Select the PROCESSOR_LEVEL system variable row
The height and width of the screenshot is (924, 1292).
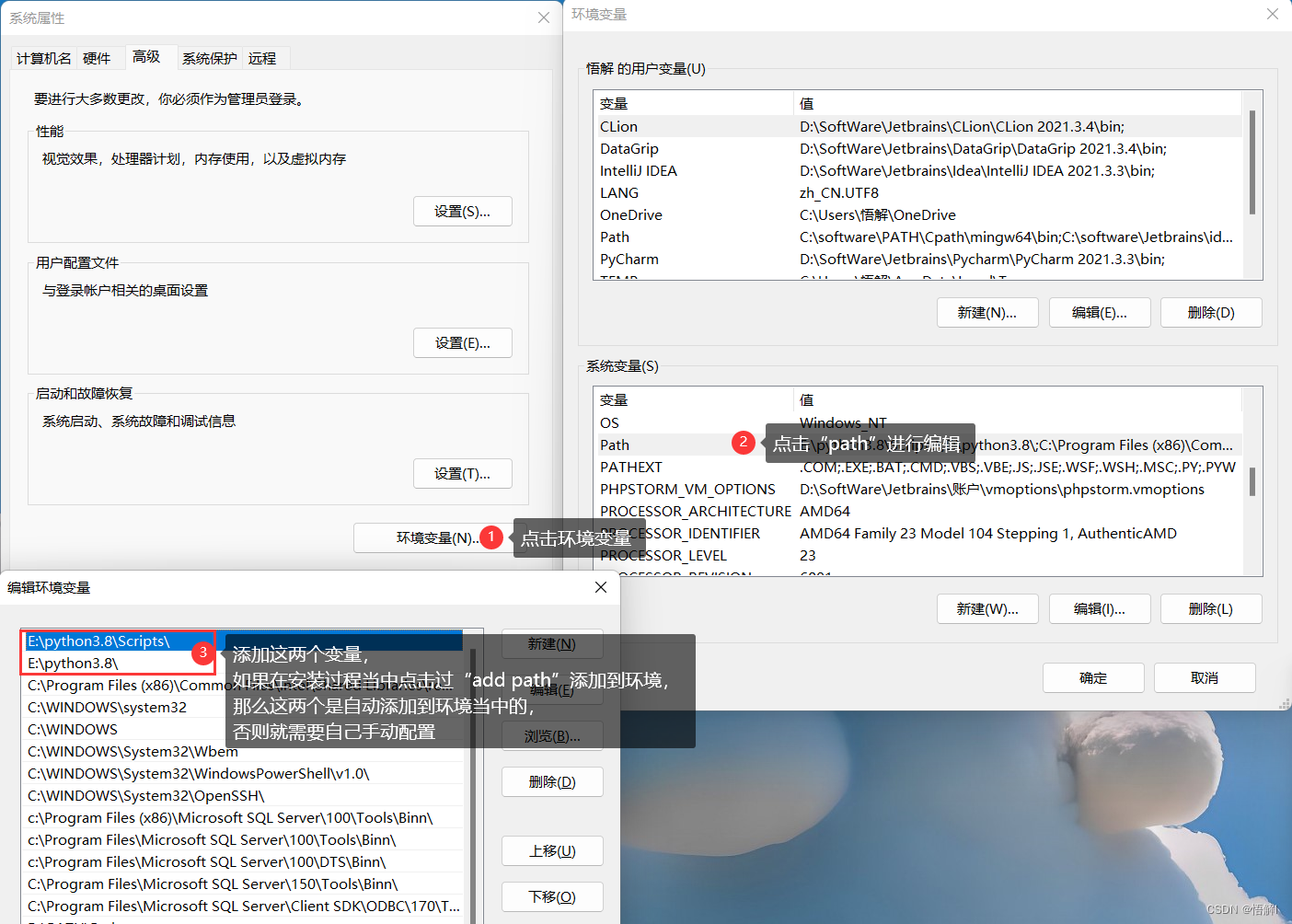pos(917,555)
